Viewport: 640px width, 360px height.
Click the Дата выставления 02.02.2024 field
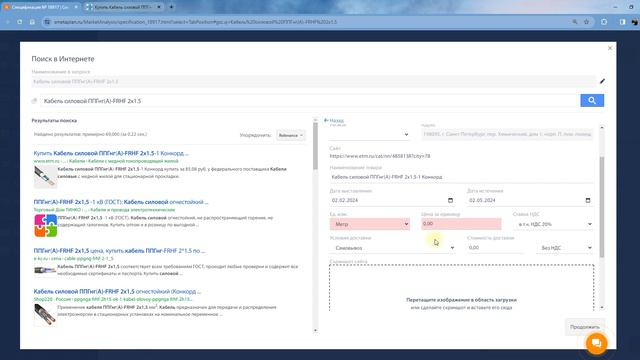coord(392,200)
